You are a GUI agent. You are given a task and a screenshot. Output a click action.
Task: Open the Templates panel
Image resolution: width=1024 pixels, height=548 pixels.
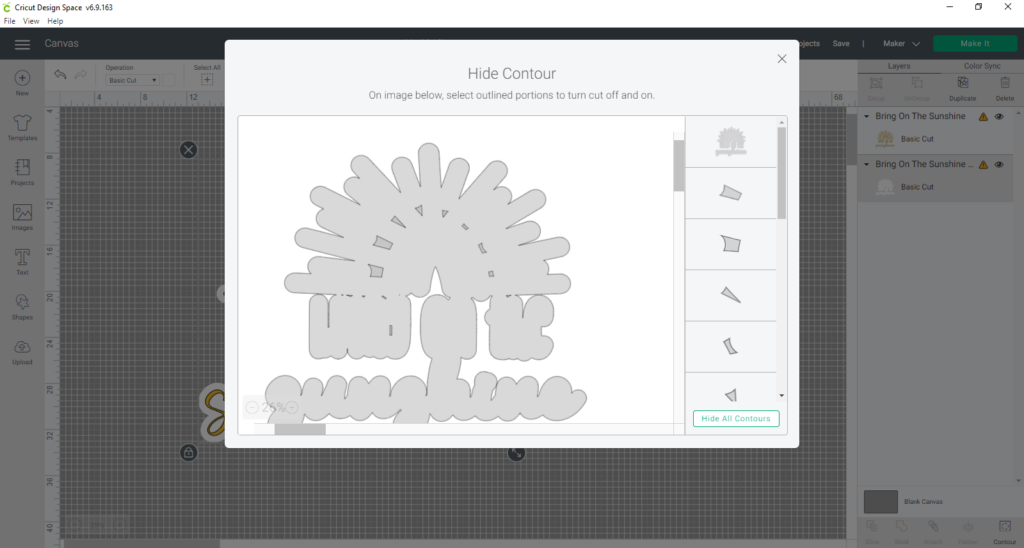22,123
